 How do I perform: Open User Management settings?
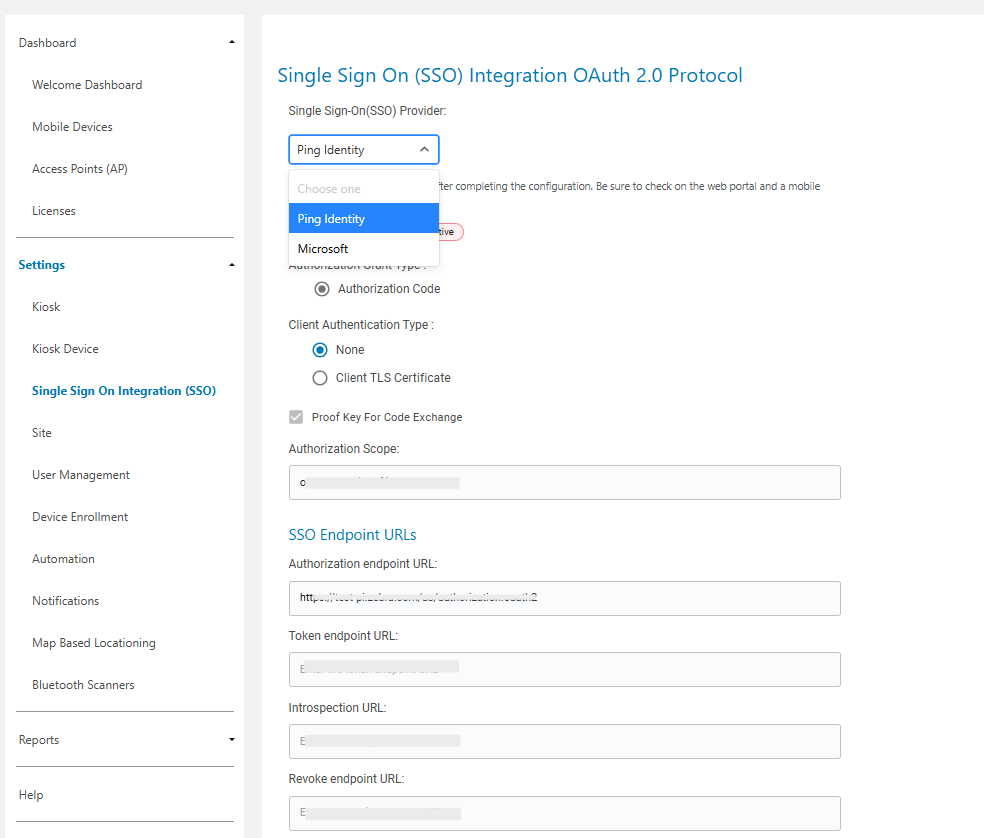click(x=81, y=475)
